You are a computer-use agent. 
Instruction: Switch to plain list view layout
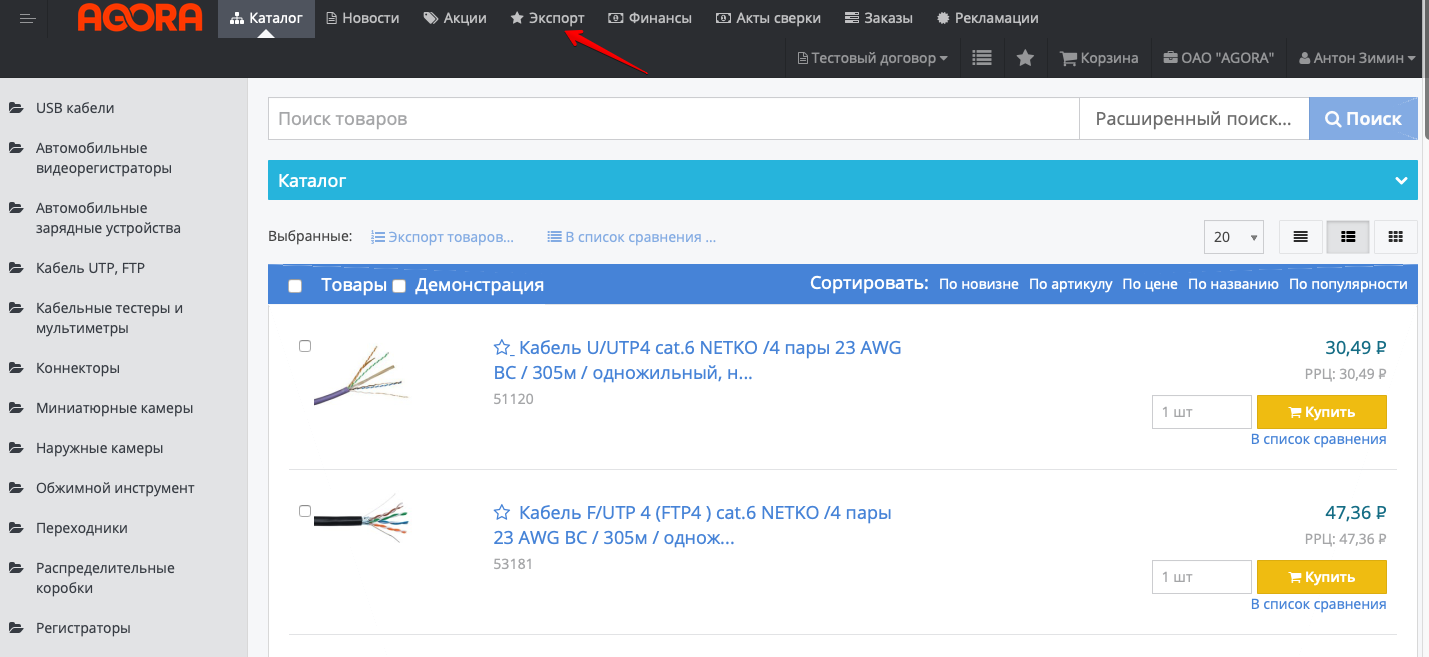point(1300,237)
